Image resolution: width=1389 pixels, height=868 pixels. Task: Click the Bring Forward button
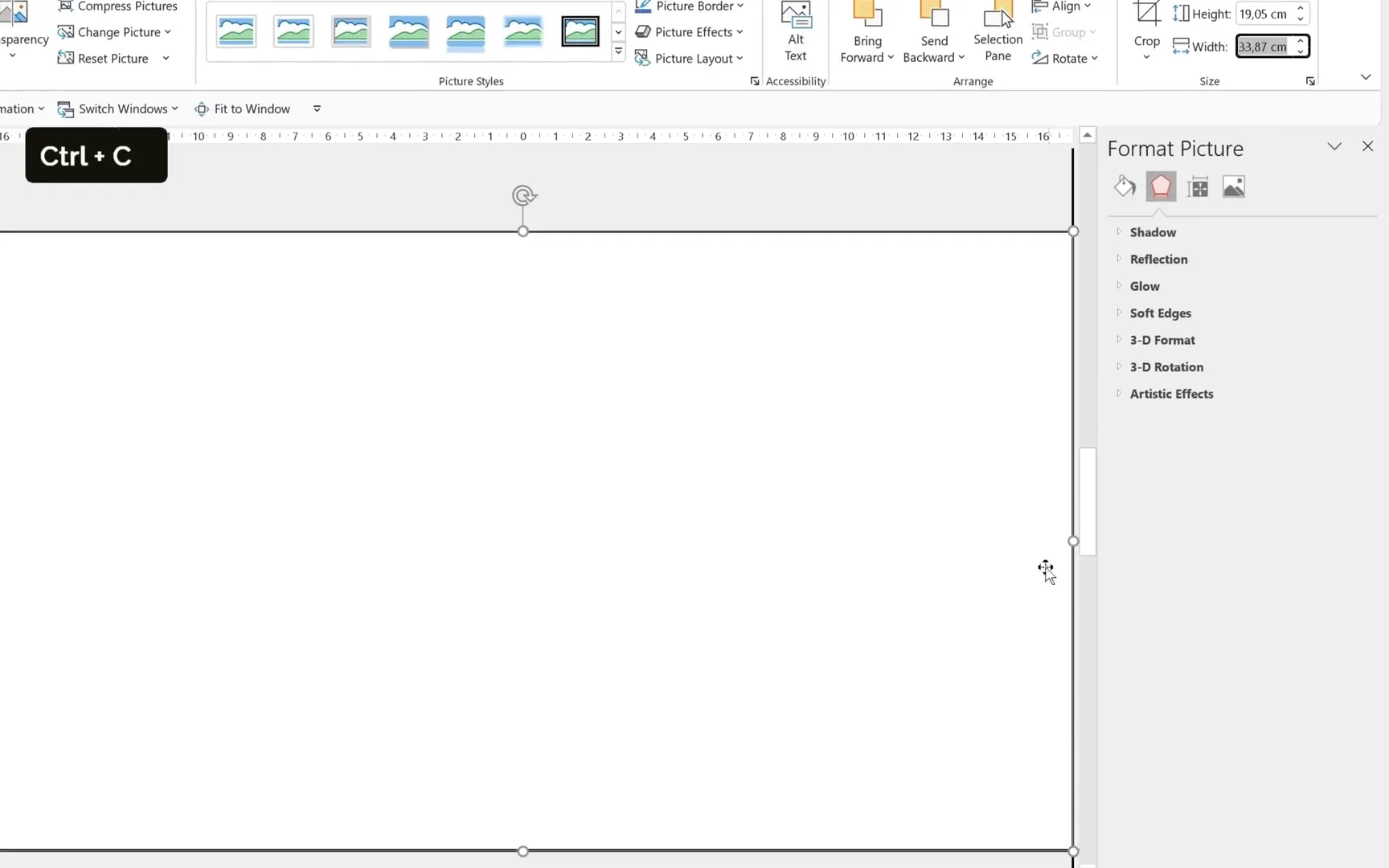click(x=867, y=32)
